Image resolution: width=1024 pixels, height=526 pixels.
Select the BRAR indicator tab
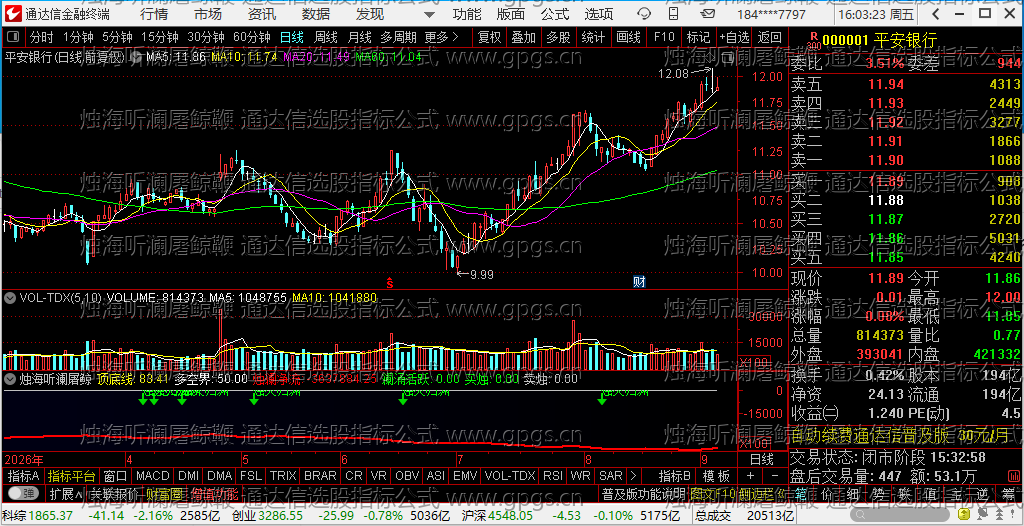320,476
